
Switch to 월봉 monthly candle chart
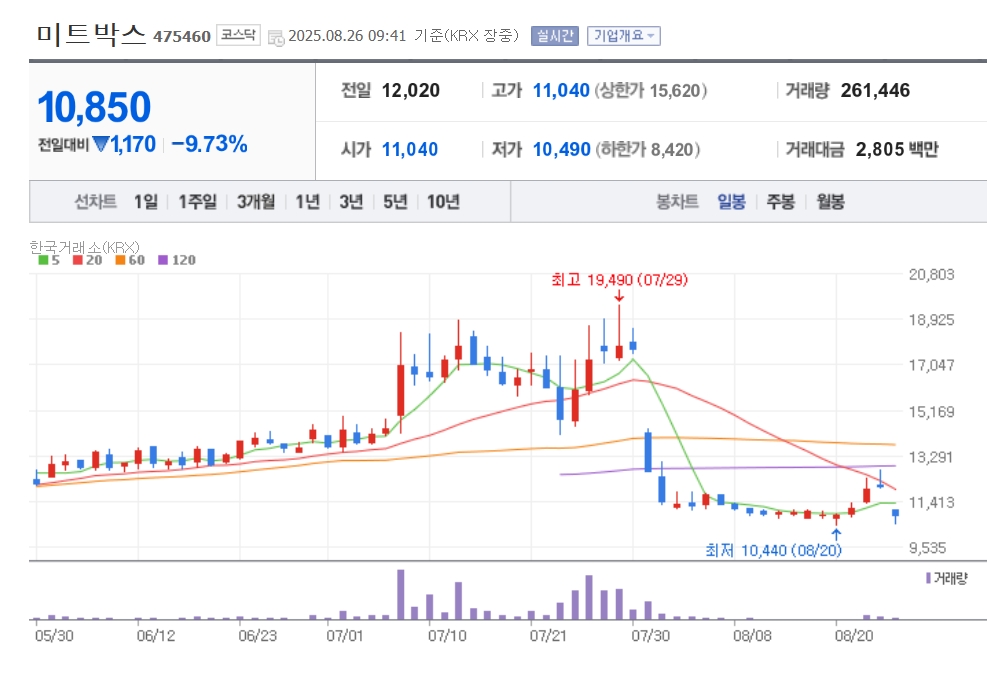[x=830, y=201]
